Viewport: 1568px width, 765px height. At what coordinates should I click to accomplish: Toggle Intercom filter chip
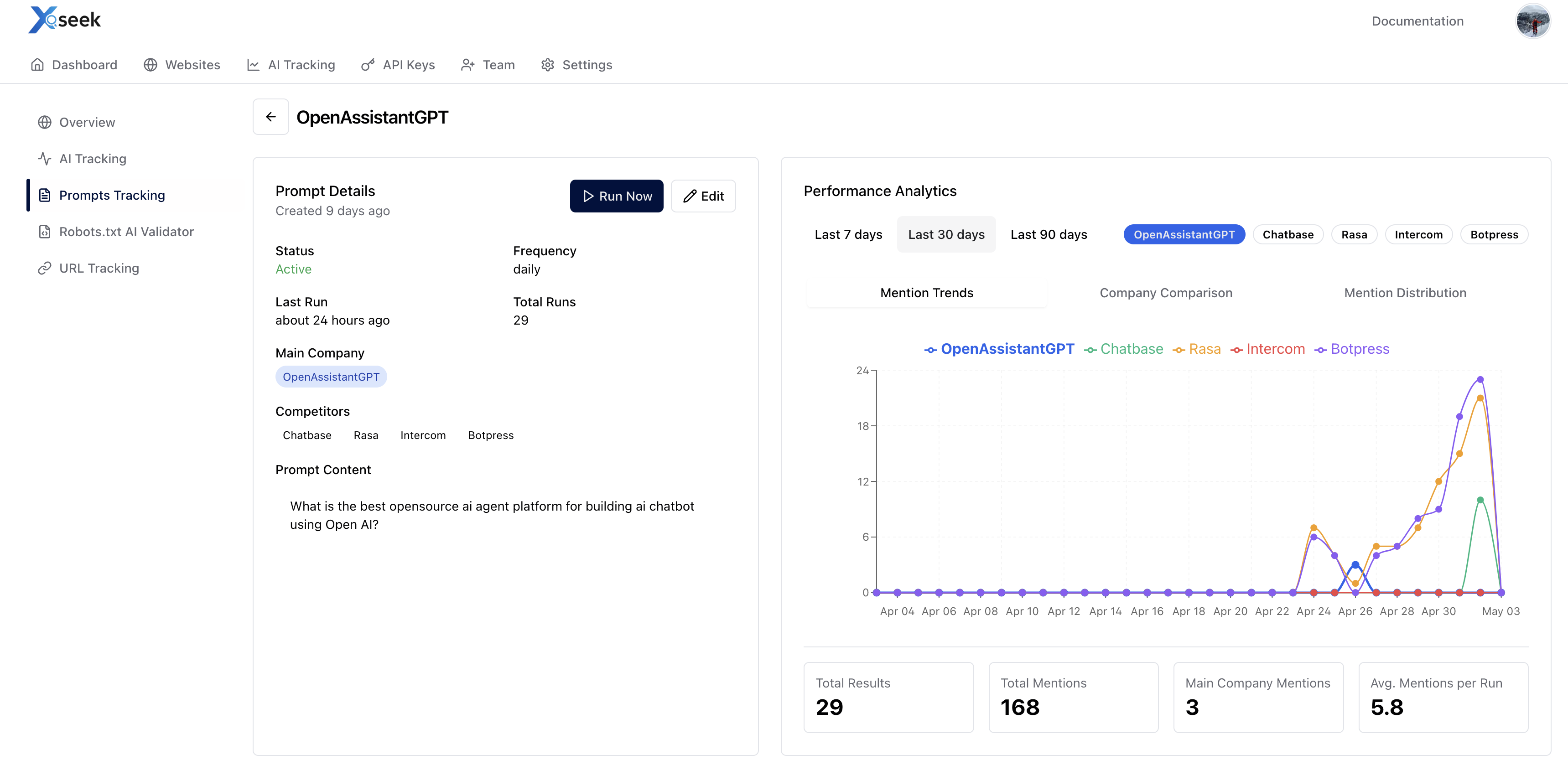pyautogui.click(x=1419, y=234)
